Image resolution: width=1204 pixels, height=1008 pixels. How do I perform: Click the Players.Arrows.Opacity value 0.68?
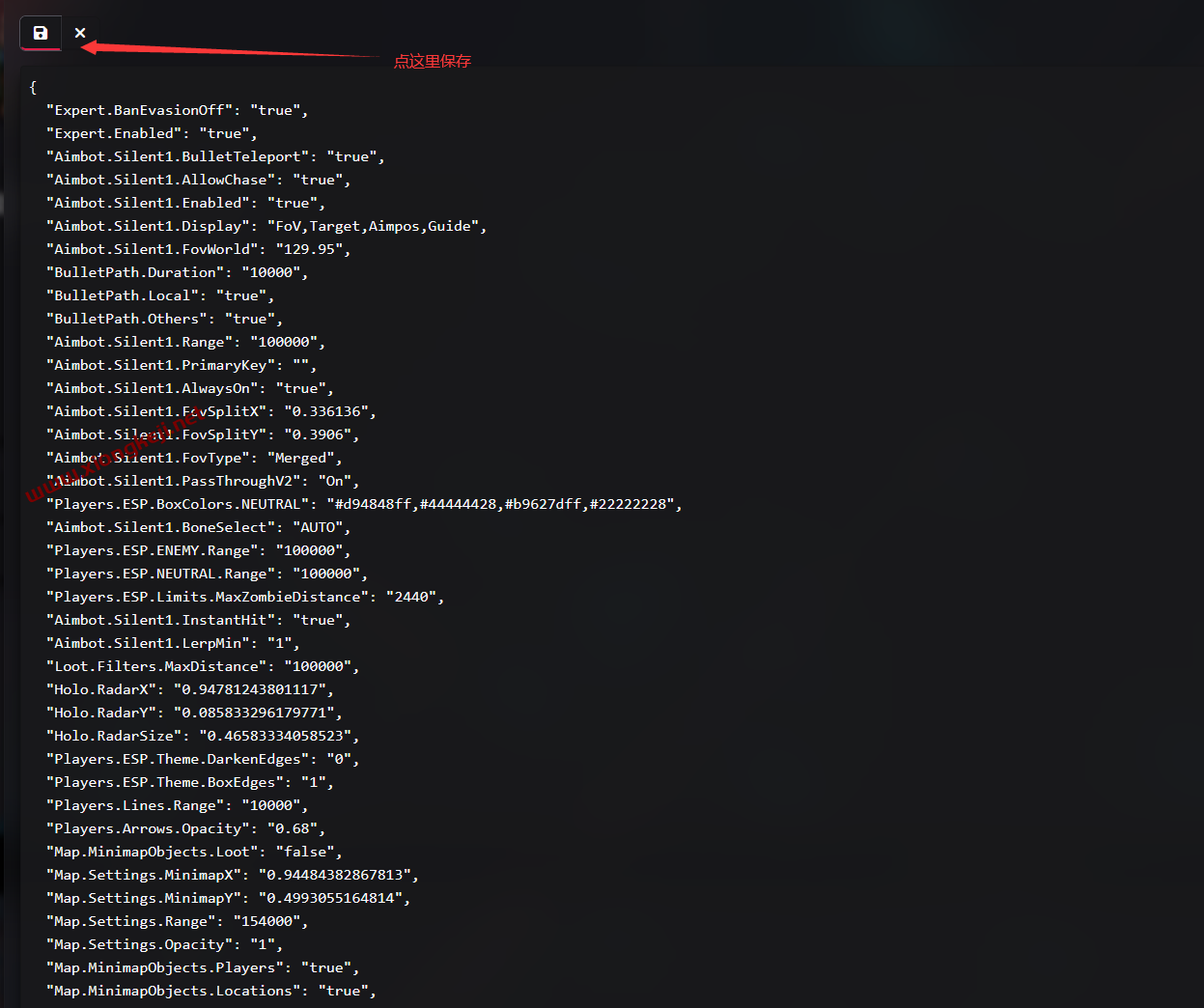pyautogui.click(x=293, y=828)
